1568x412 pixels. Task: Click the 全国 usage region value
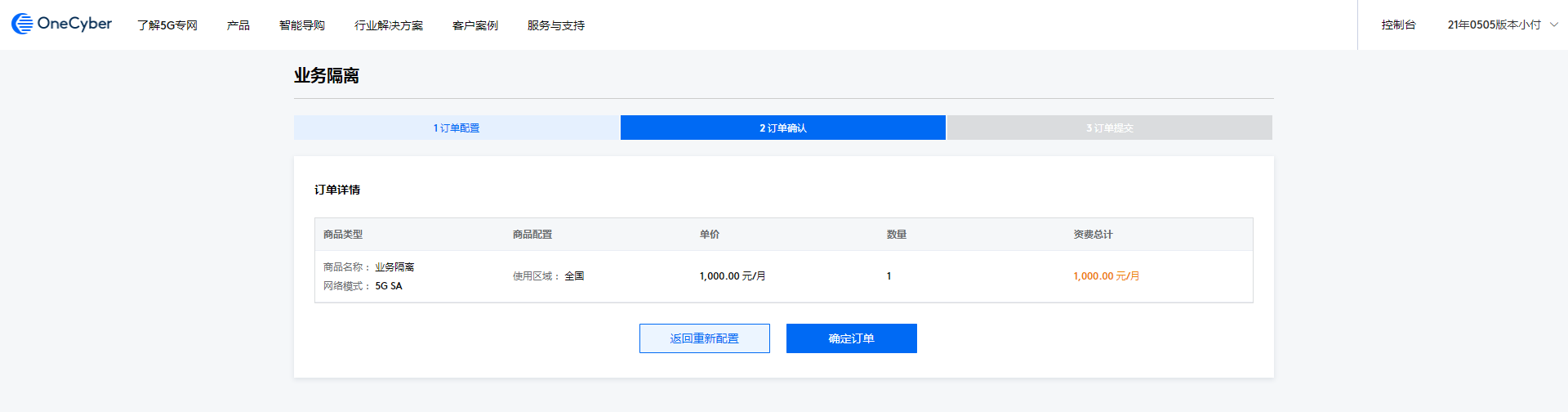574,276
